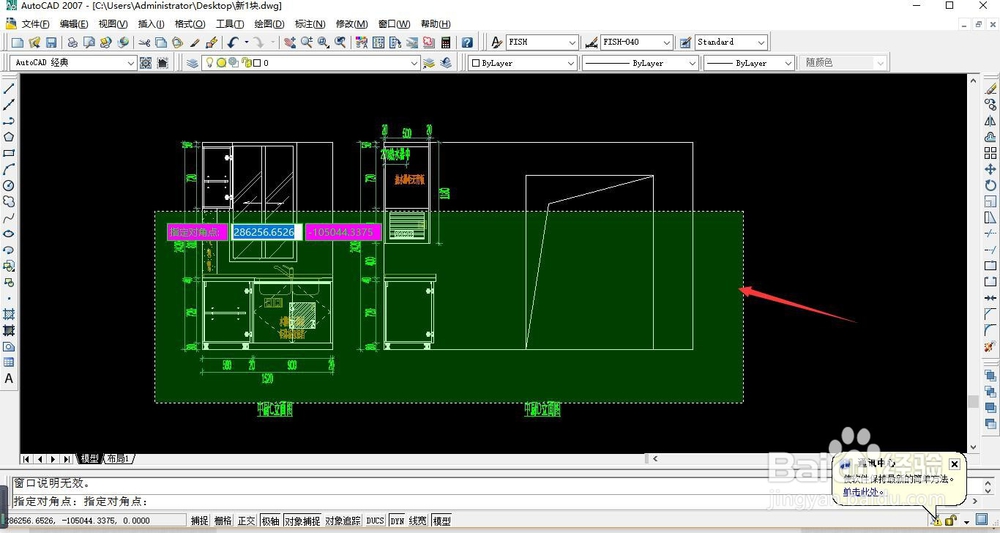
Task: Select the Hatch tool
Action: [9, 314]
